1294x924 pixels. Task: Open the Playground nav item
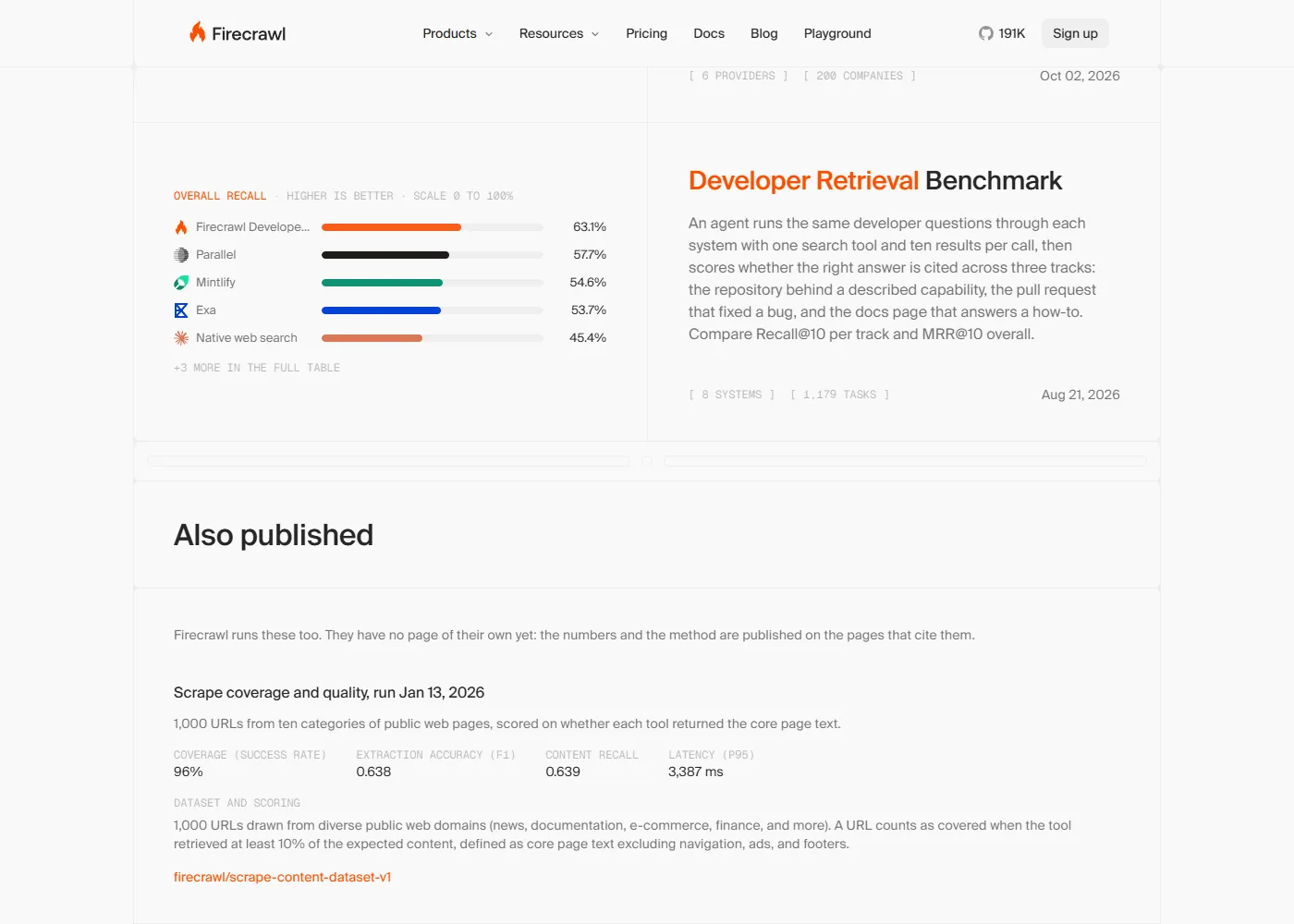837,33
